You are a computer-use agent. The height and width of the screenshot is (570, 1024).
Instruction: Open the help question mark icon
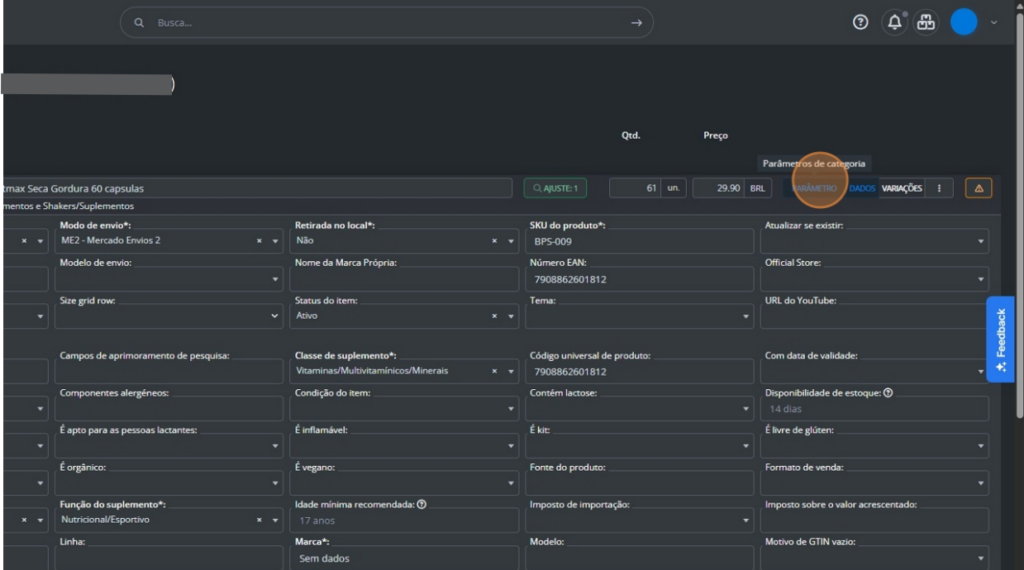pos(860,22)
